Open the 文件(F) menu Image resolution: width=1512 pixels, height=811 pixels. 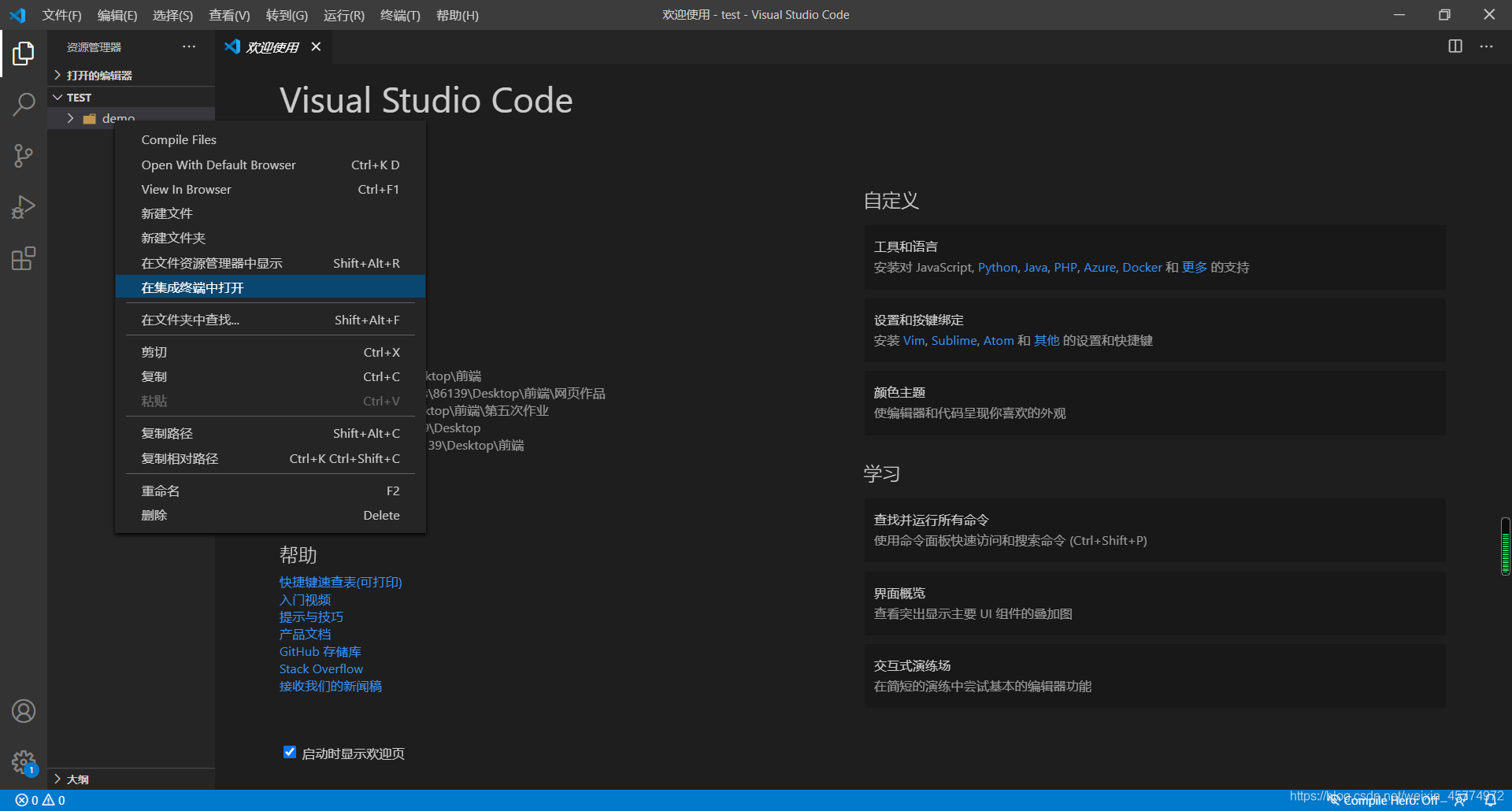[x=61, y=15]
